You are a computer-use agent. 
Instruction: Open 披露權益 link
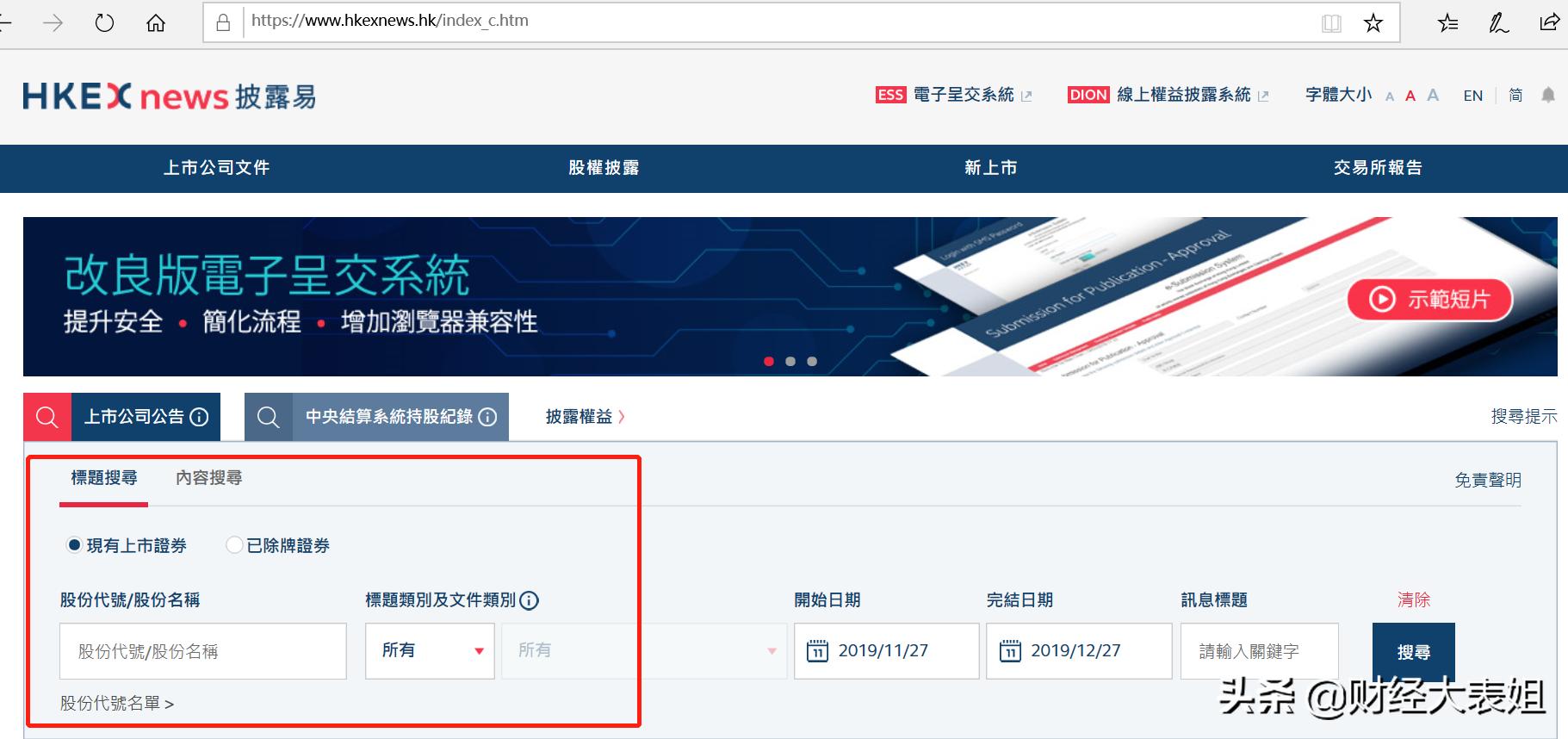[585, 417]
